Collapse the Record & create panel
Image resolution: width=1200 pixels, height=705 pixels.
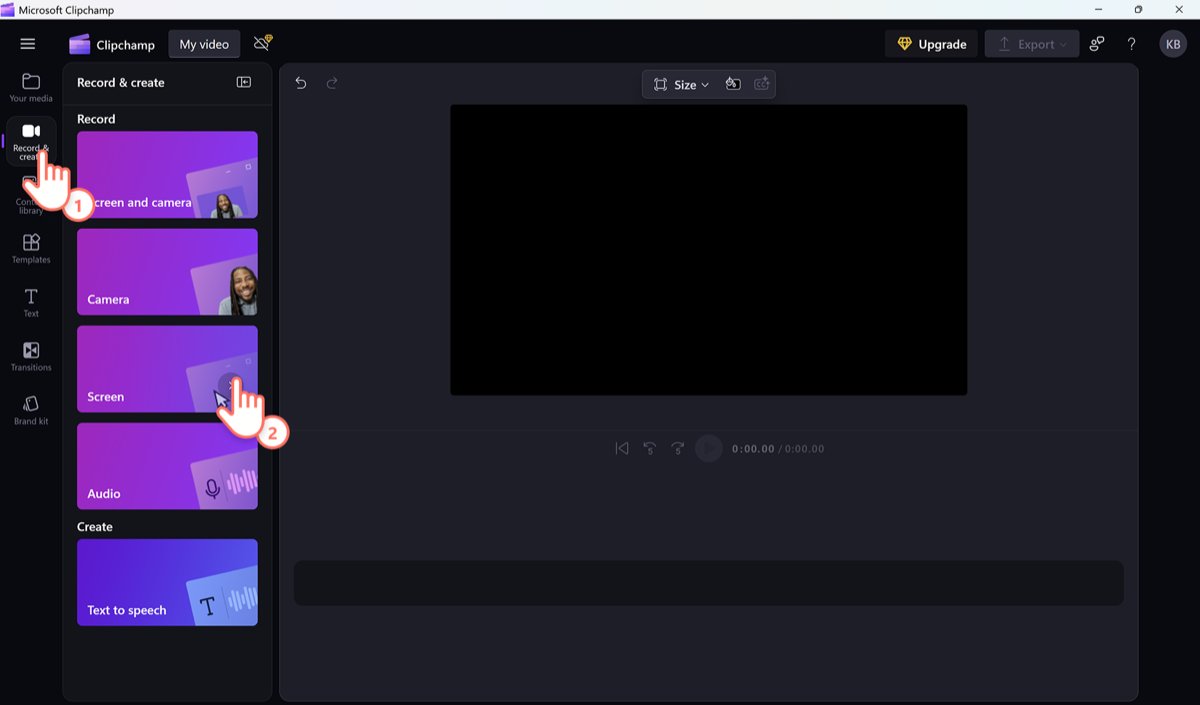243,82
